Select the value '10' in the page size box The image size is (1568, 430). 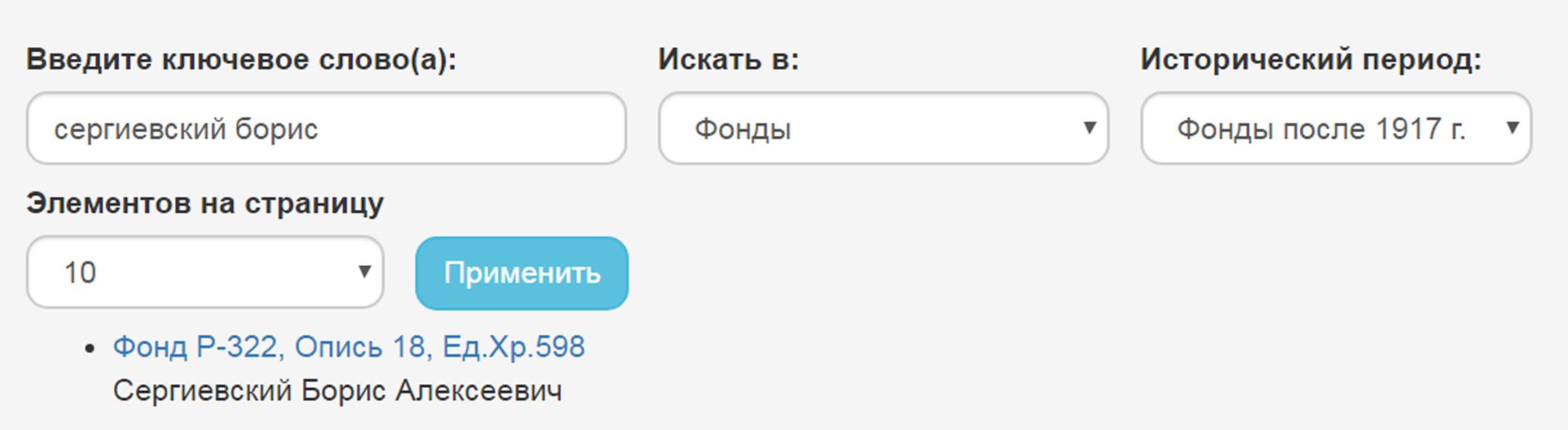point(80,273)
